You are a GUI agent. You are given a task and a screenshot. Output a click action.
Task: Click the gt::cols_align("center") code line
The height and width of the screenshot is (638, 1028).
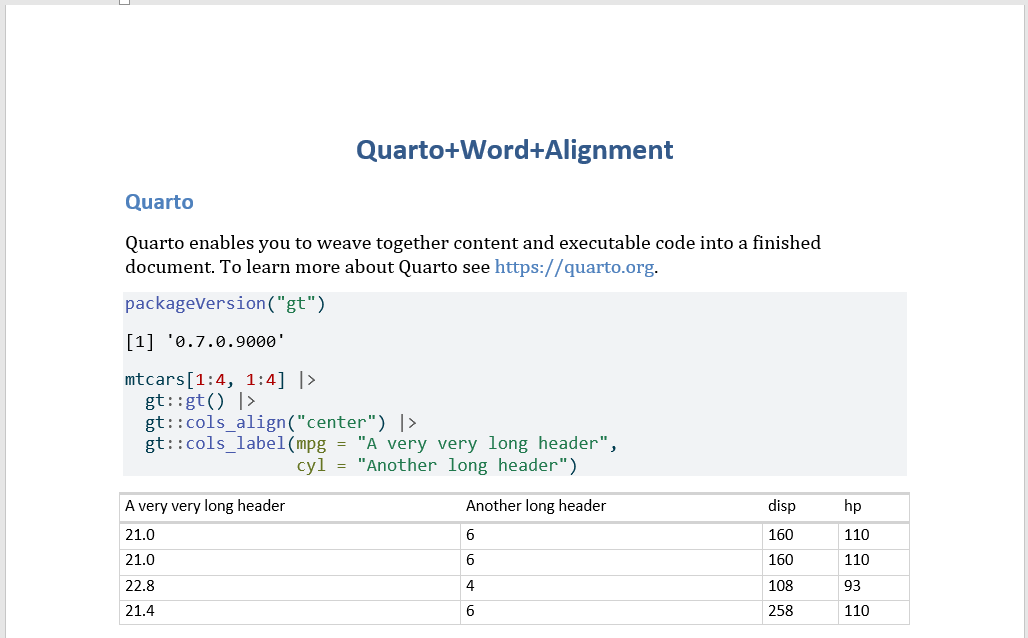click(281, 422)
